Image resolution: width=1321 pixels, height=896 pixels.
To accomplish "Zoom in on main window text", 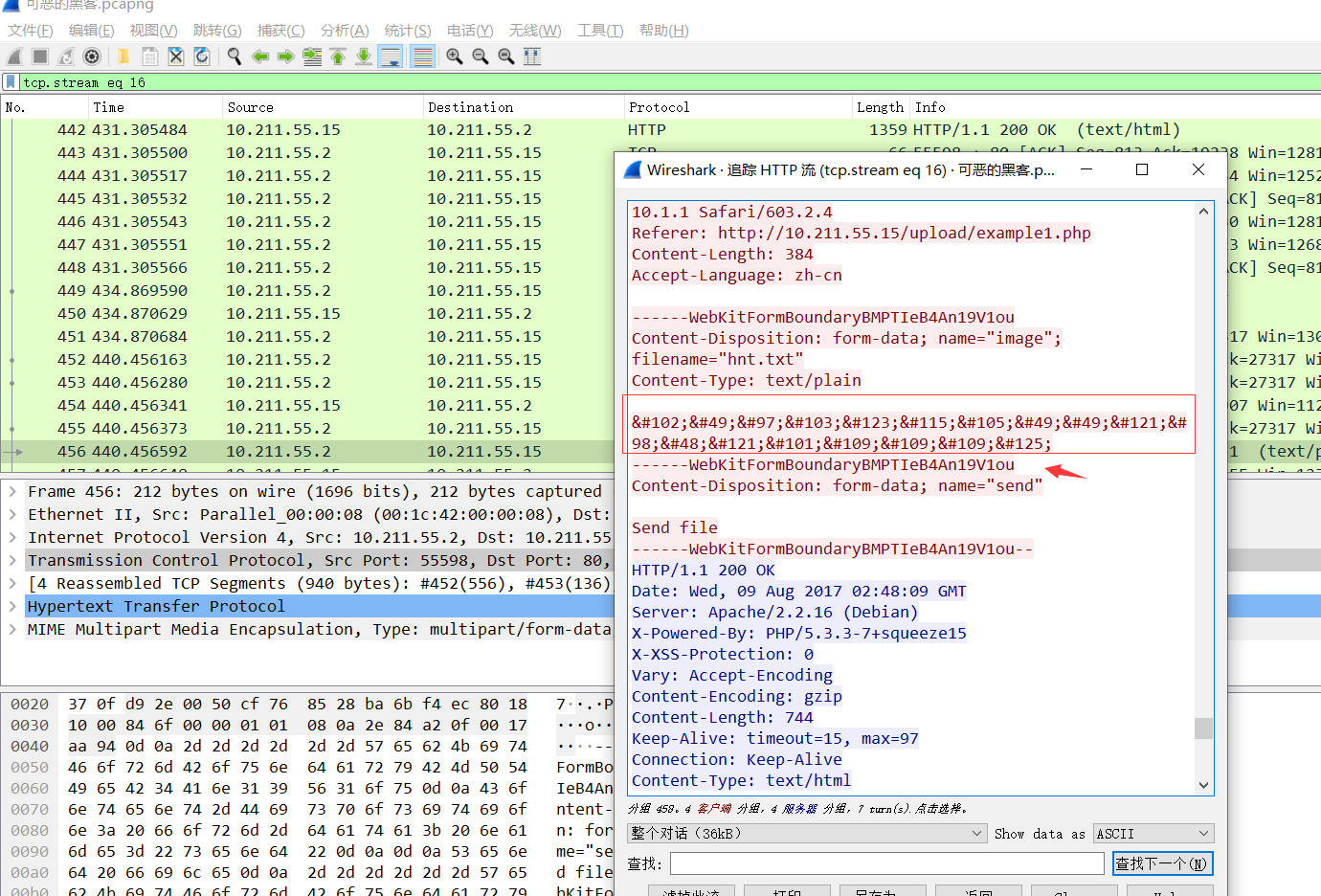I will click(x=455, y=56).
